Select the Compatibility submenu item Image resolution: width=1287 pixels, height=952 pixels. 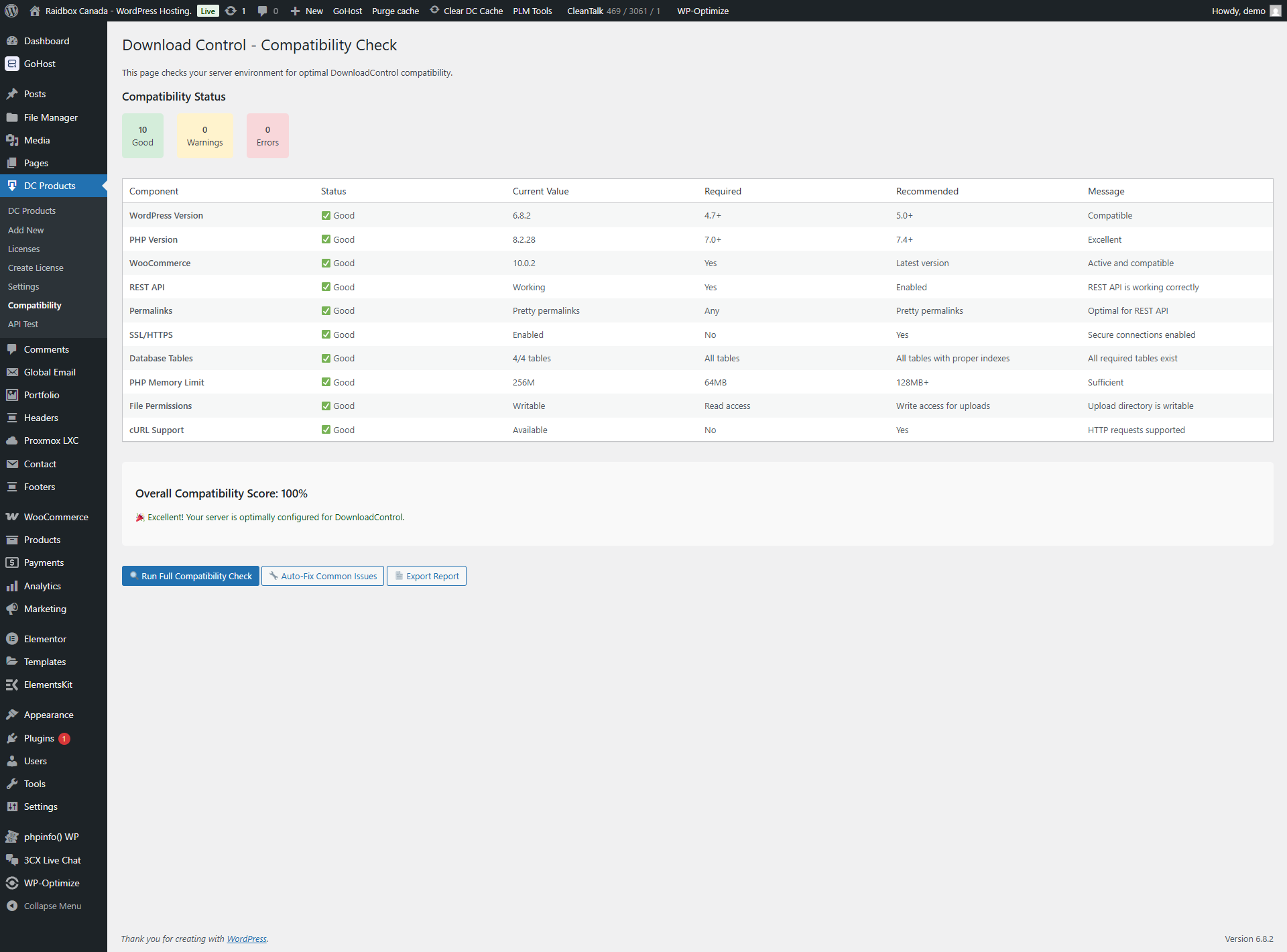[34, 305]
